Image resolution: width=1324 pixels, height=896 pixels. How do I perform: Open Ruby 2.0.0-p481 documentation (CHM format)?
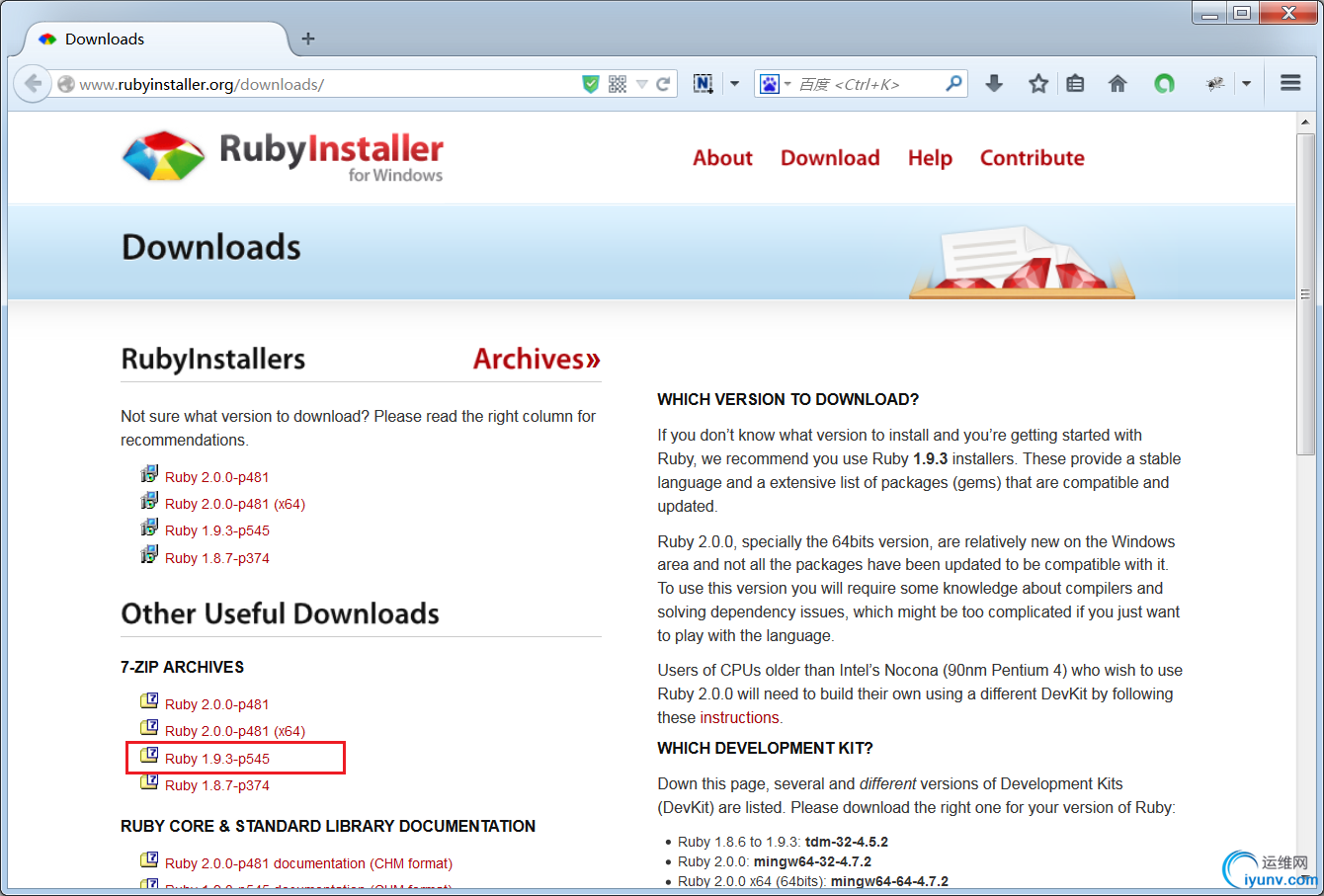[308, 863]
